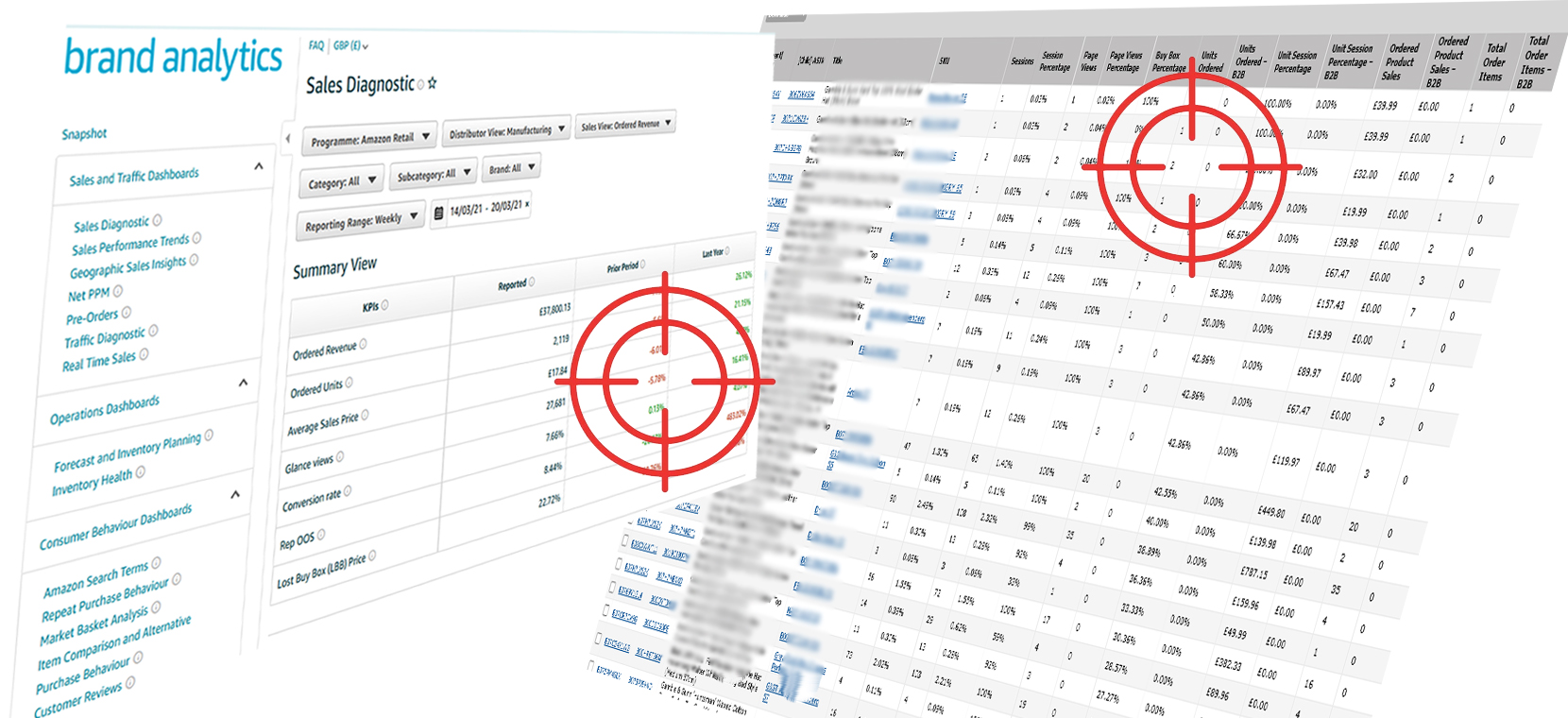Open the Snapshot menu item in the sidebar

85,134
